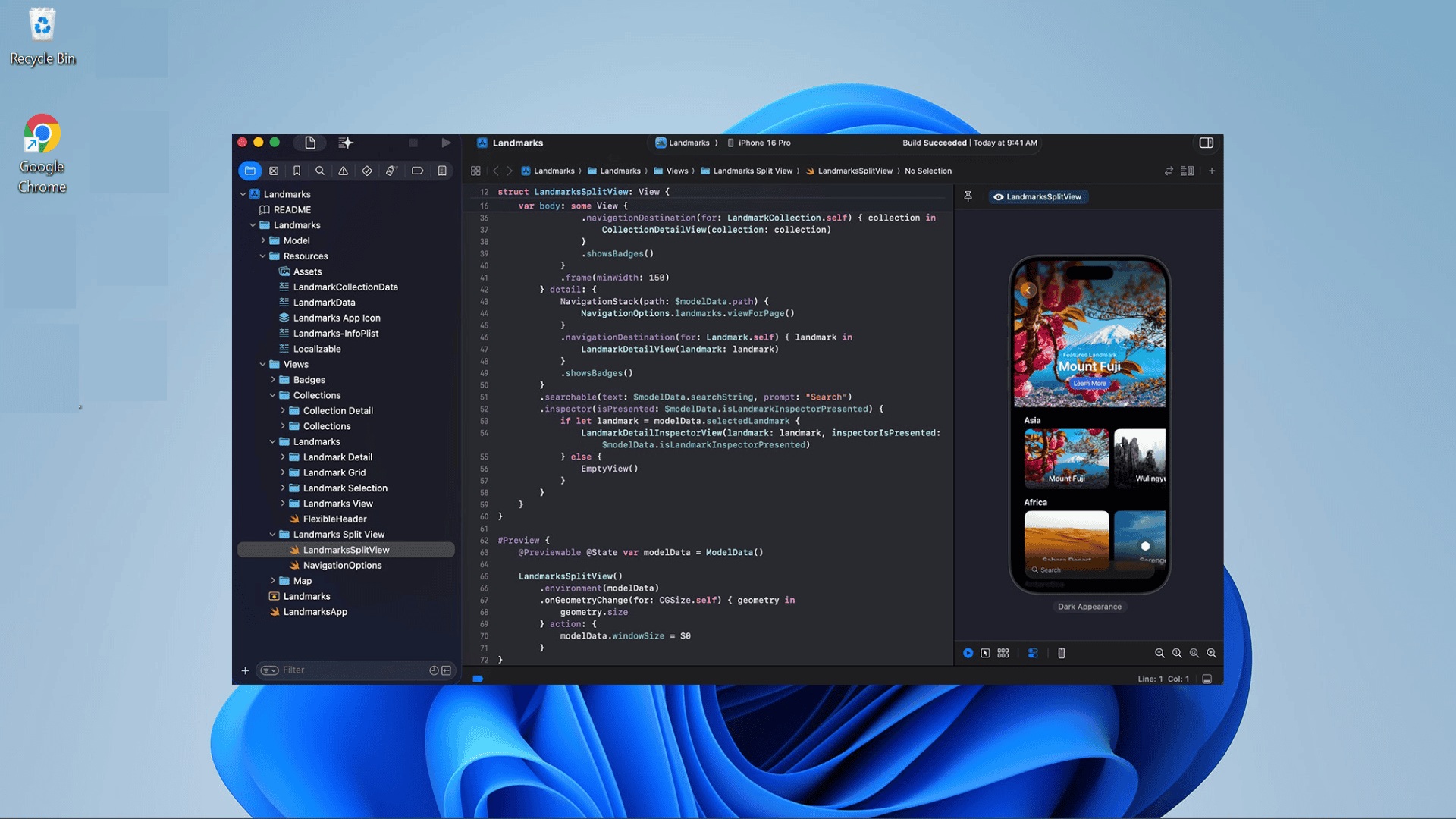The image size is (1456, 819).
Task: Switch preview to selectable mode
Action: [x=985, y=653]
